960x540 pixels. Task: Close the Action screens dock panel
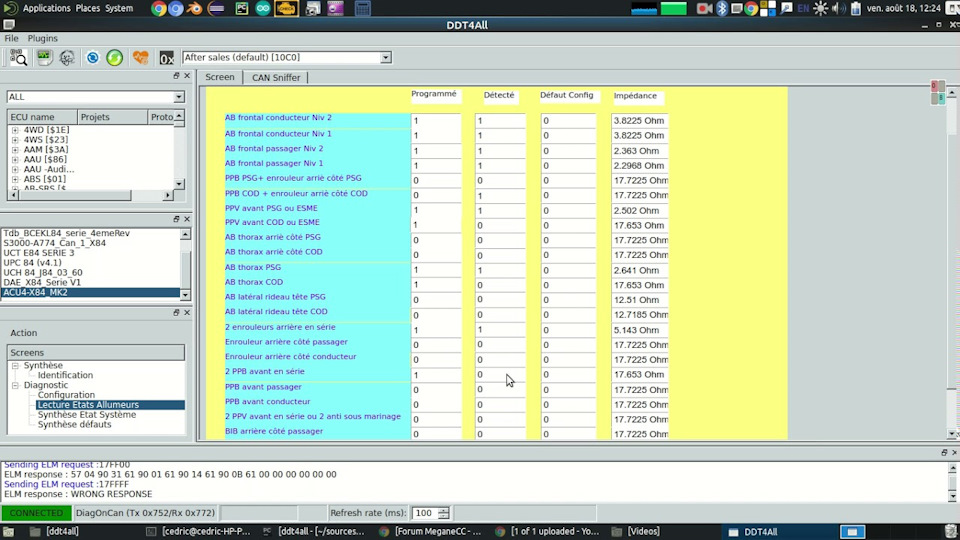(187, 312)
